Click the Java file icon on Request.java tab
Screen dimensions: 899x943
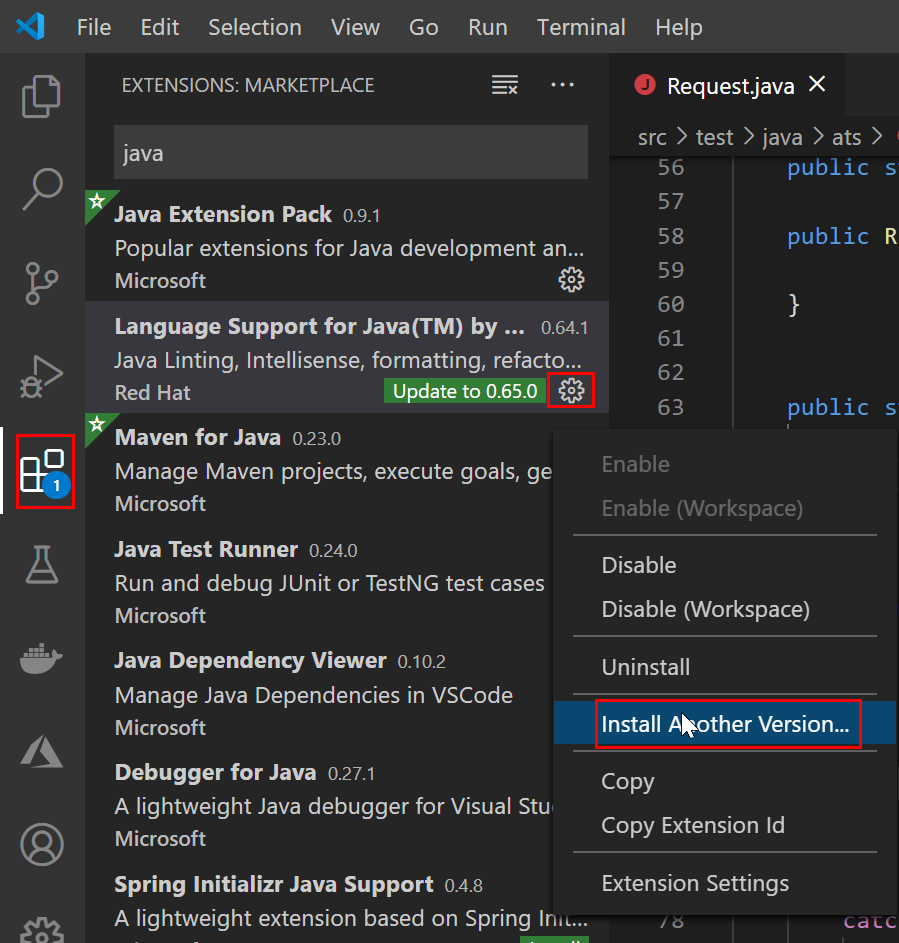point(645,85)
